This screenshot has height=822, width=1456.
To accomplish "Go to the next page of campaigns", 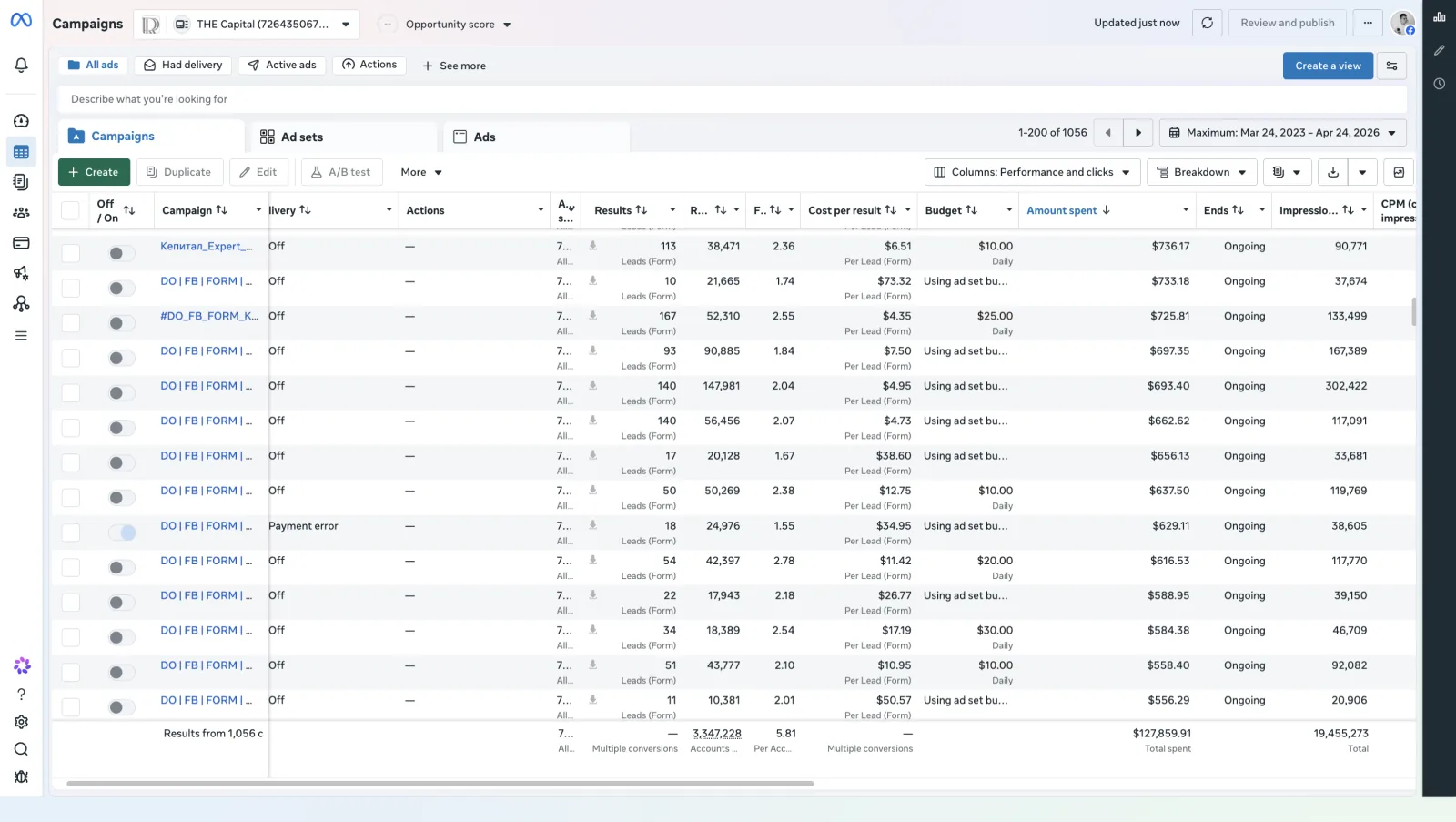I will click(x=1138, y=133).
